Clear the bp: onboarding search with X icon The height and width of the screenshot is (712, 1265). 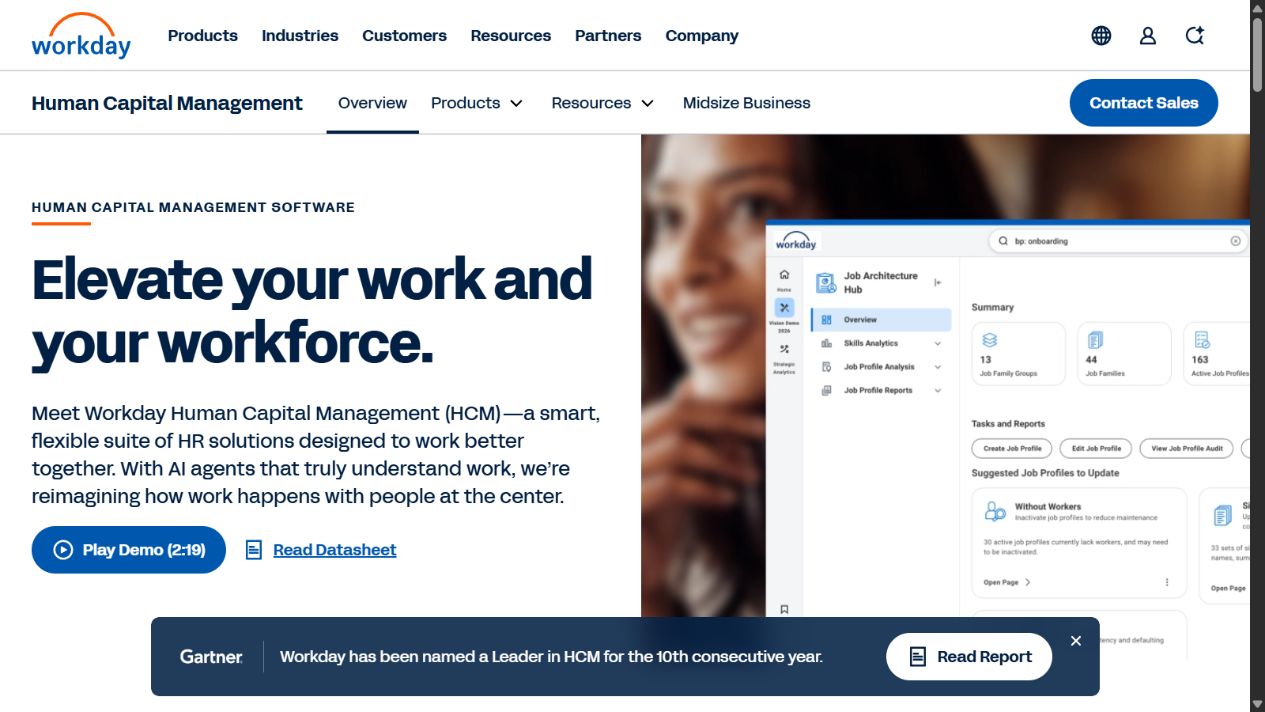point(1235,241)
